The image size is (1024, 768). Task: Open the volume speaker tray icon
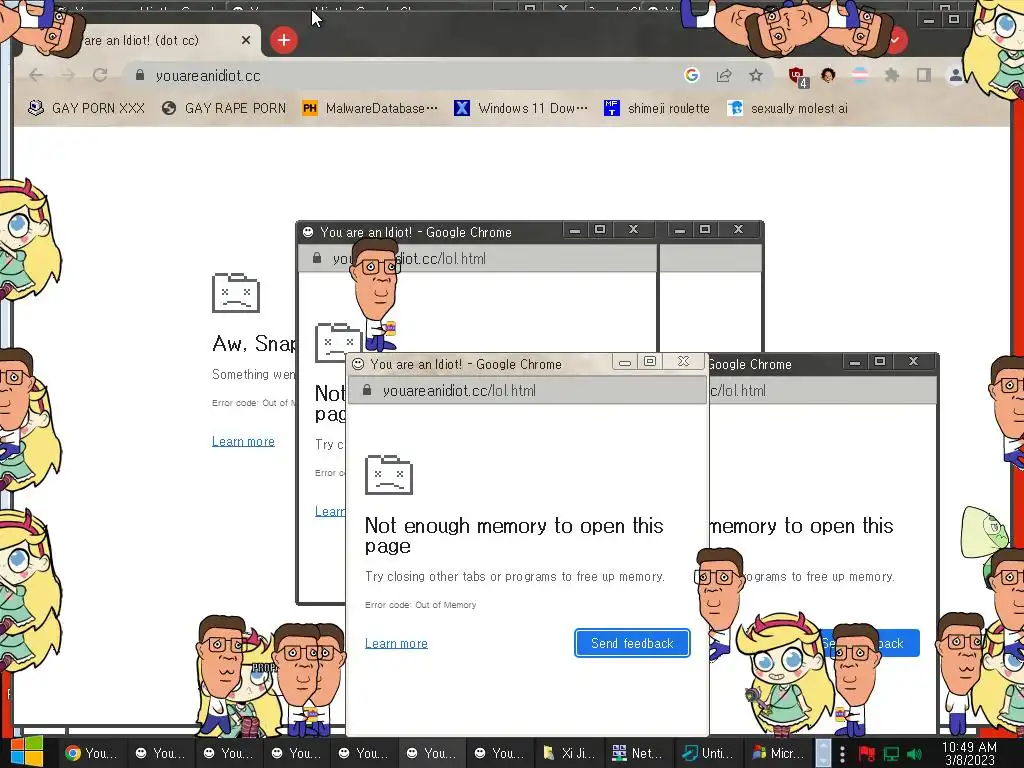[x=915, y=754]
